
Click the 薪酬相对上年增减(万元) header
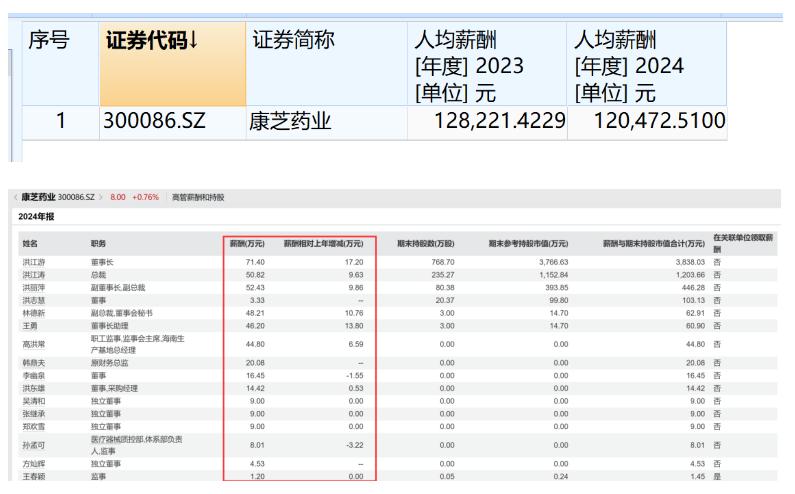pyautogui.click(x=323, y=244)
